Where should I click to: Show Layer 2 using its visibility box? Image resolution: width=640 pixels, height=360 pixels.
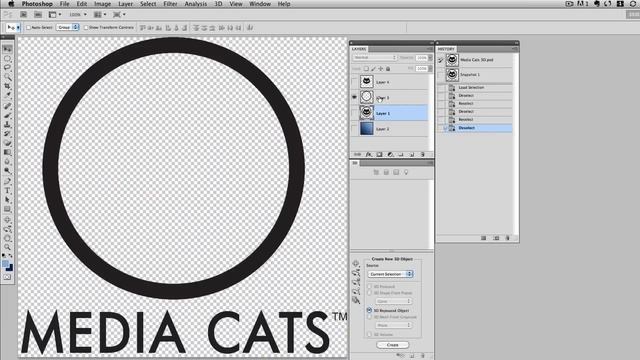tap(354, 129)
